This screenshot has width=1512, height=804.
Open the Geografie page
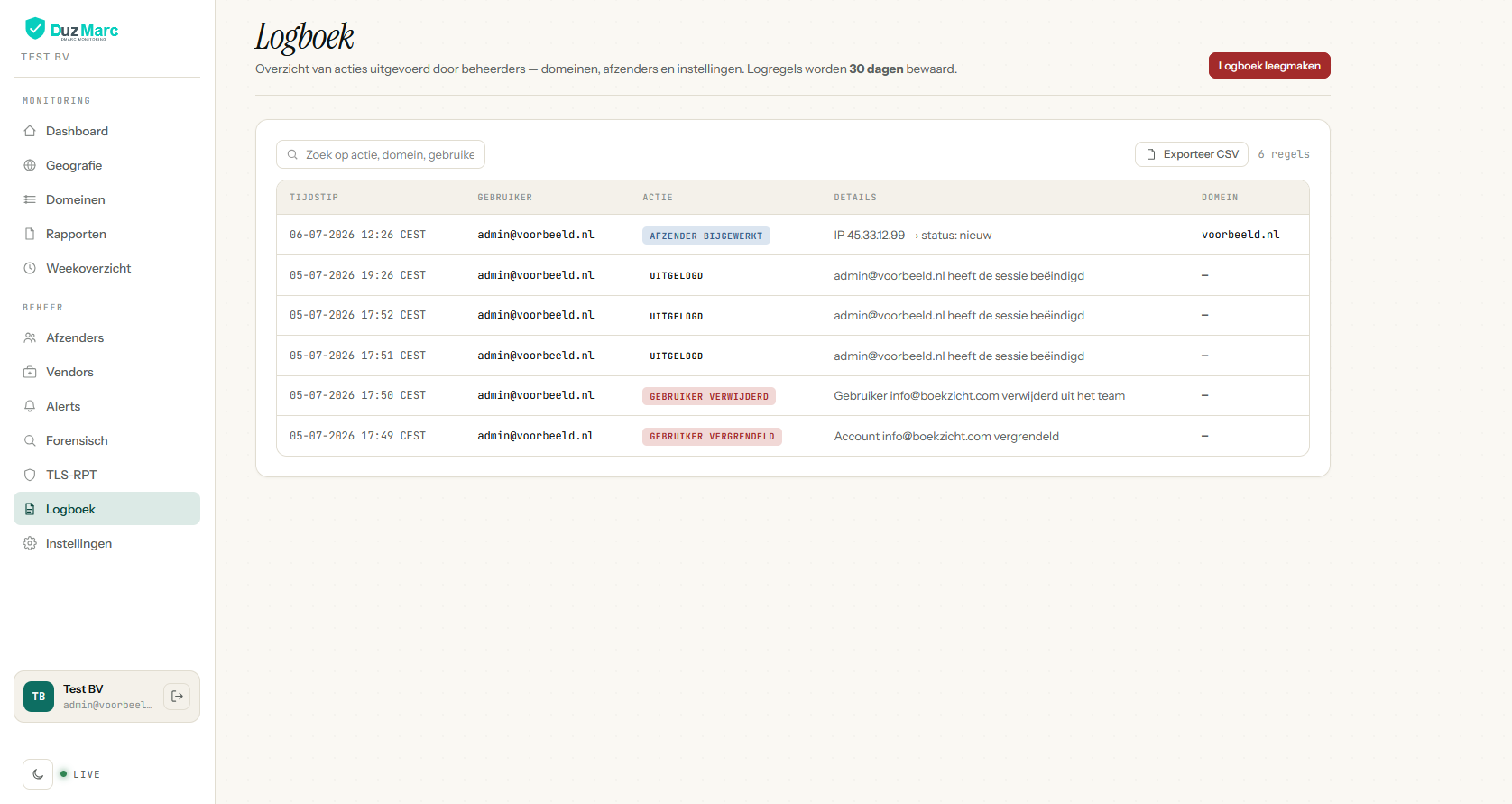[106, 165]
